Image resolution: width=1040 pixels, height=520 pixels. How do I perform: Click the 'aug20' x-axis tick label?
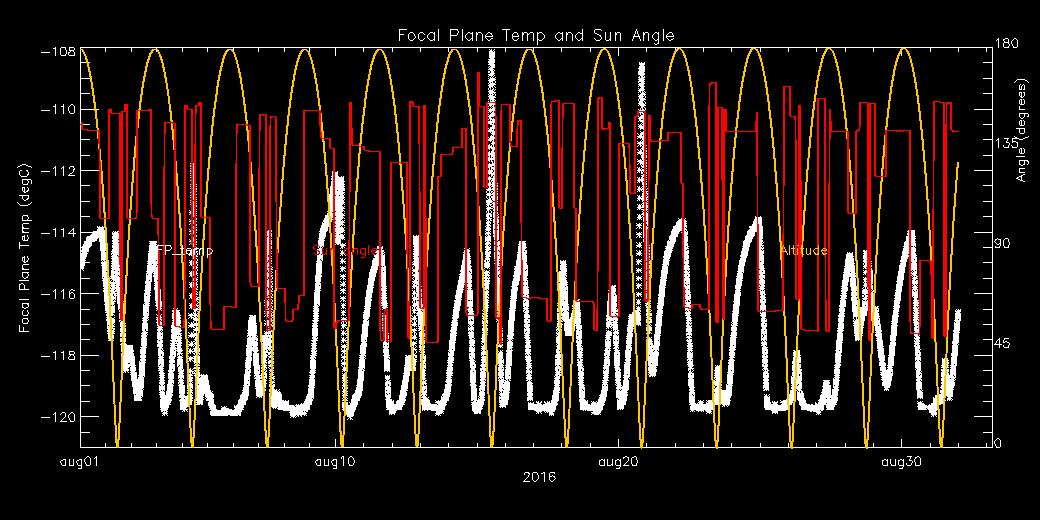[x=618, y=462]
